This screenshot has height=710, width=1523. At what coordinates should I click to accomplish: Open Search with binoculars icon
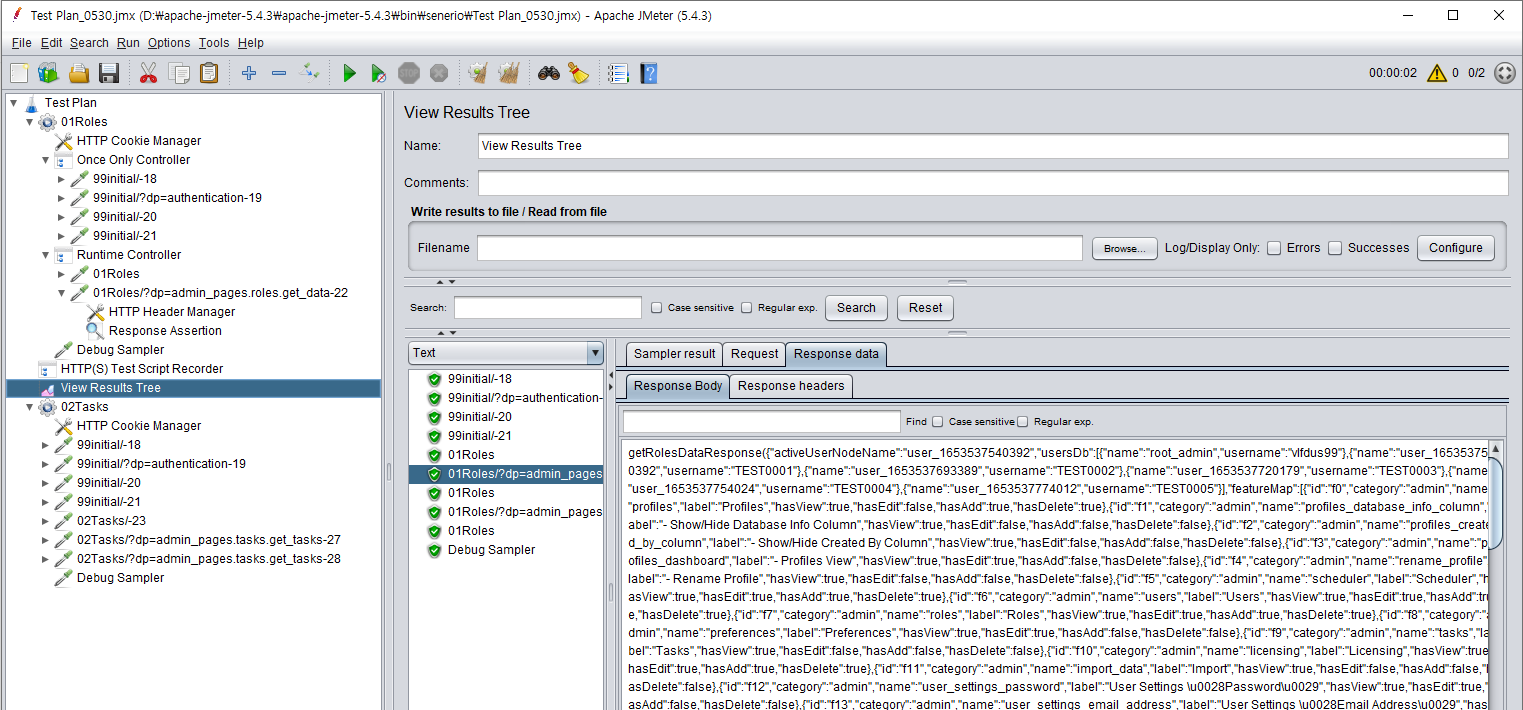(549, 73)
